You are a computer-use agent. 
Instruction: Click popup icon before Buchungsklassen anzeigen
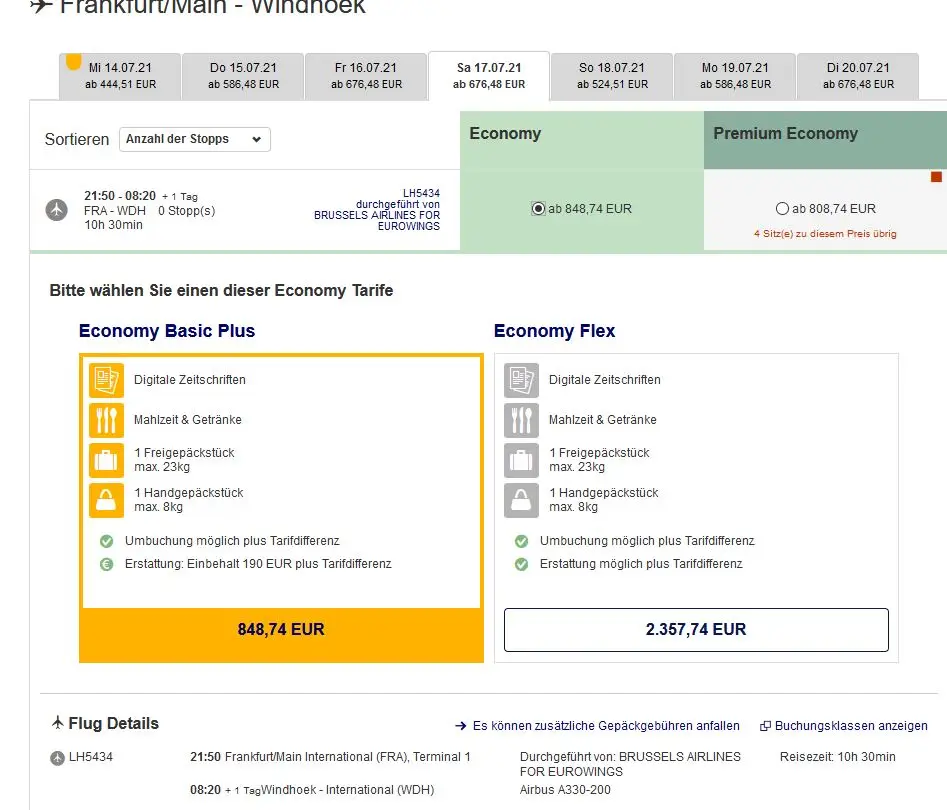click(765, 726)
